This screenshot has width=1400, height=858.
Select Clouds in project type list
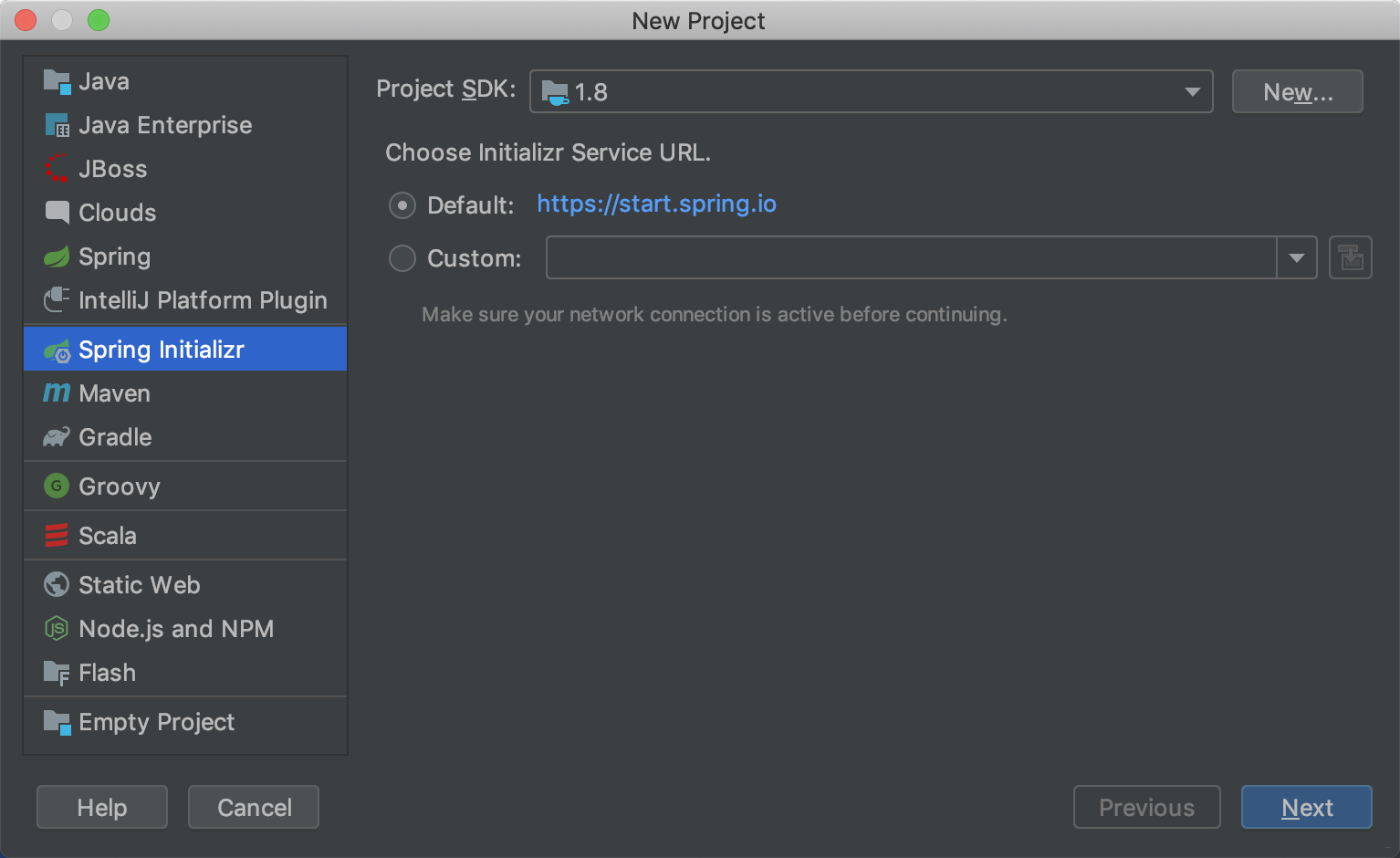[185, 213]
